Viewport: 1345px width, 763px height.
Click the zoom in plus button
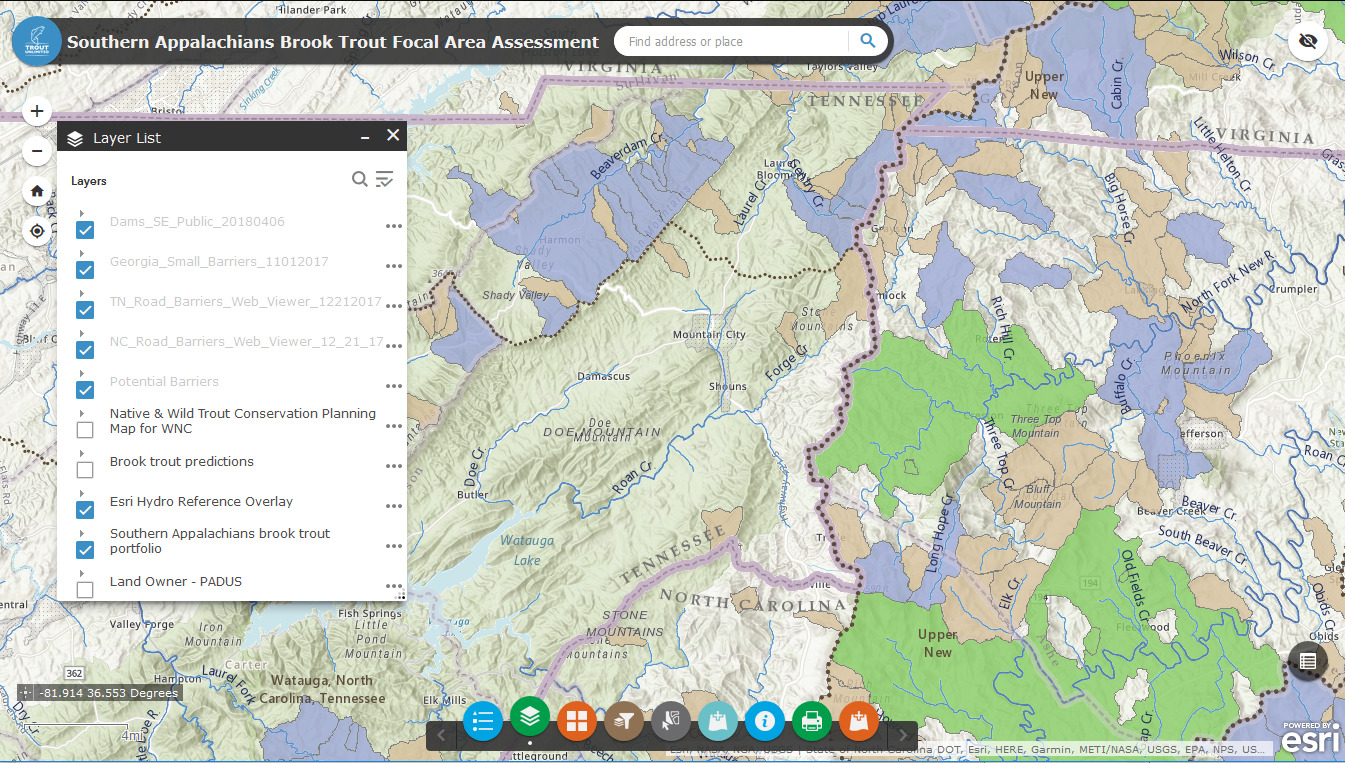pyautogui.click(x=37, y=111)
